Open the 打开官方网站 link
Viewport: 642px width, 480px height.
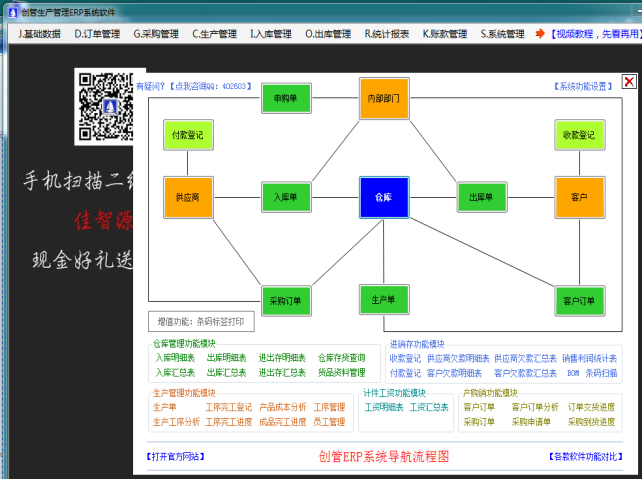coord(176,457)
